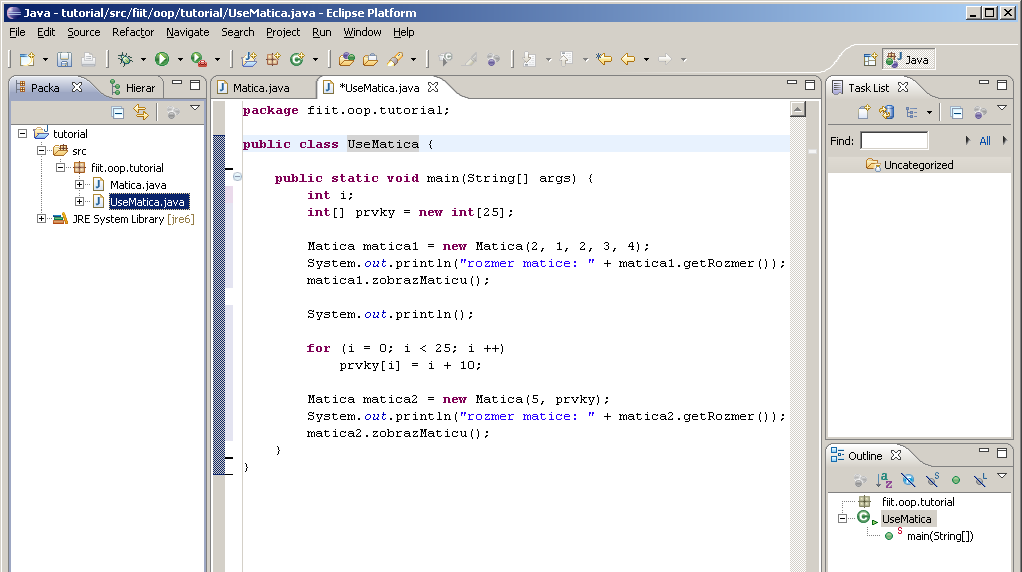Click Collapse All in Package Explorer

[x=118, y=113]
